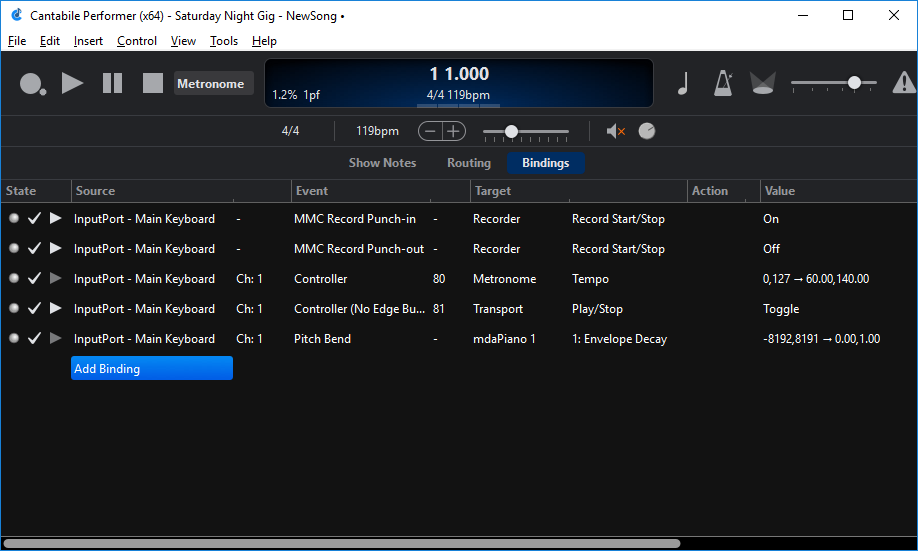The height and width of the screenshot is (551, 918).
Task: Click state LED indicator on Play/Stop row
Action: [x=14, y=307]
